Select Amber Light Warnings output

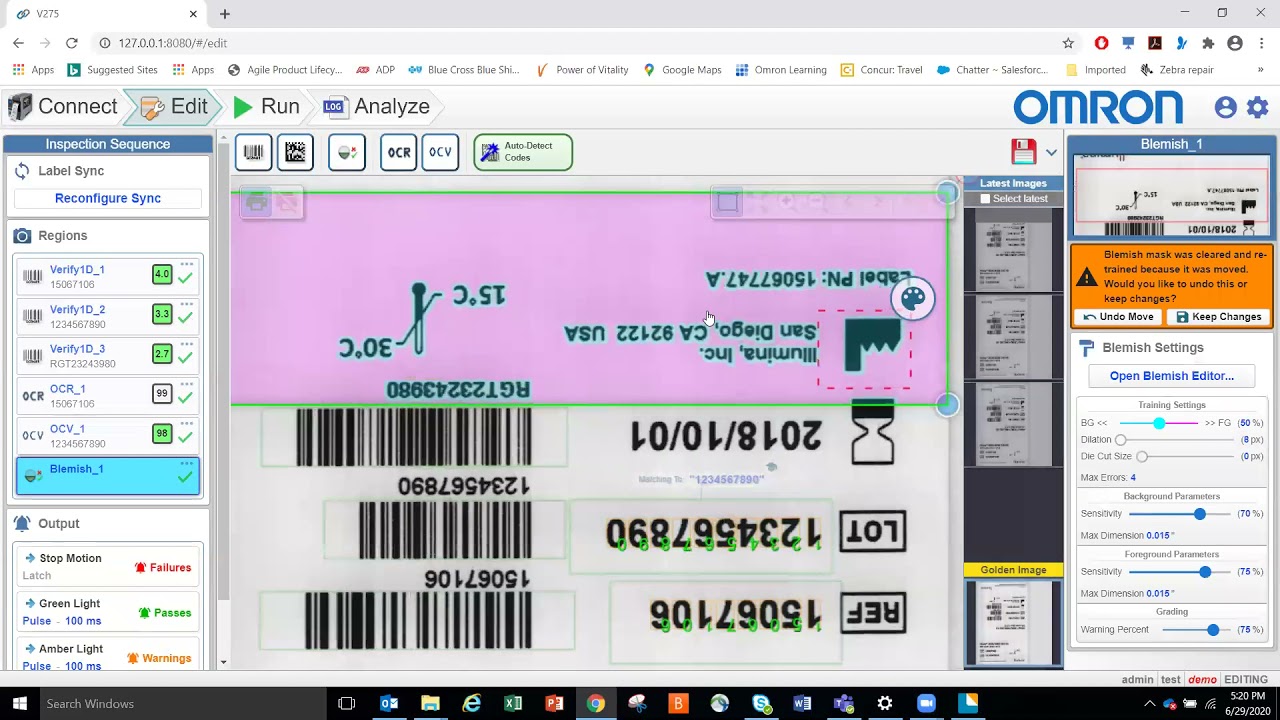[108, 657]
